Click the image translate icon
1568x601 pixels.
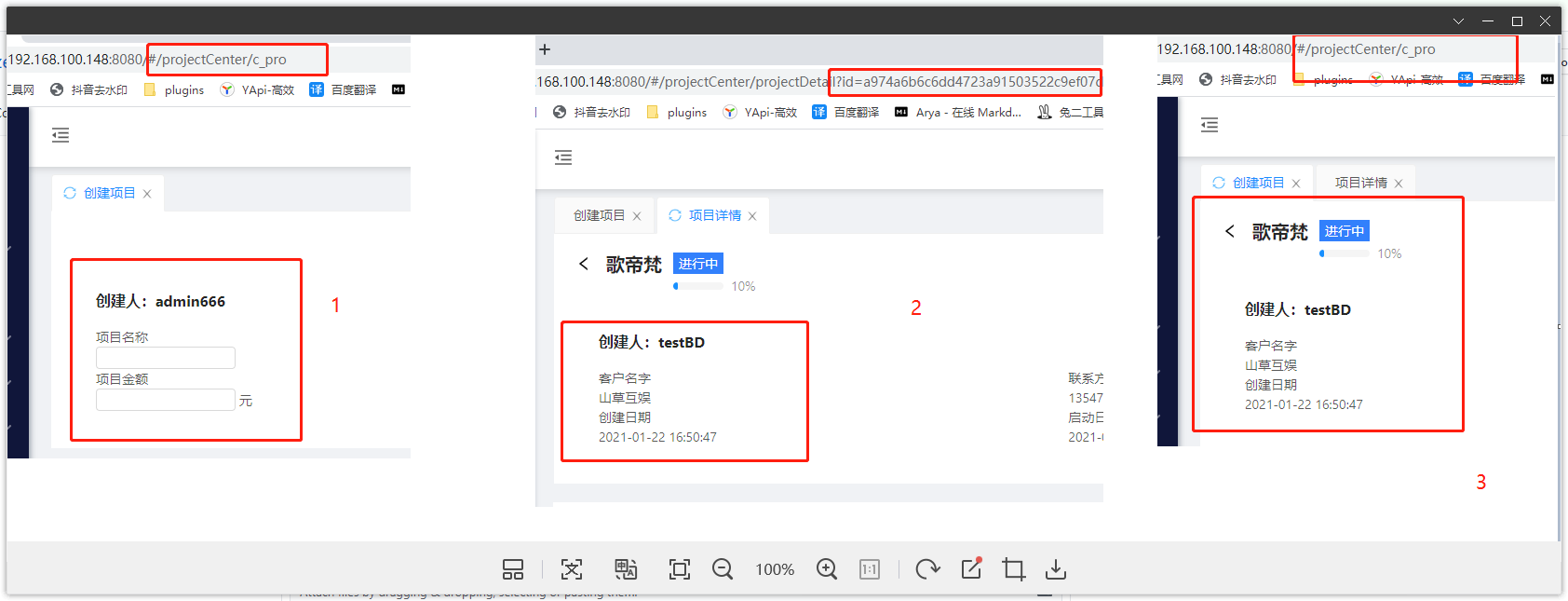(x=626, y=569)
